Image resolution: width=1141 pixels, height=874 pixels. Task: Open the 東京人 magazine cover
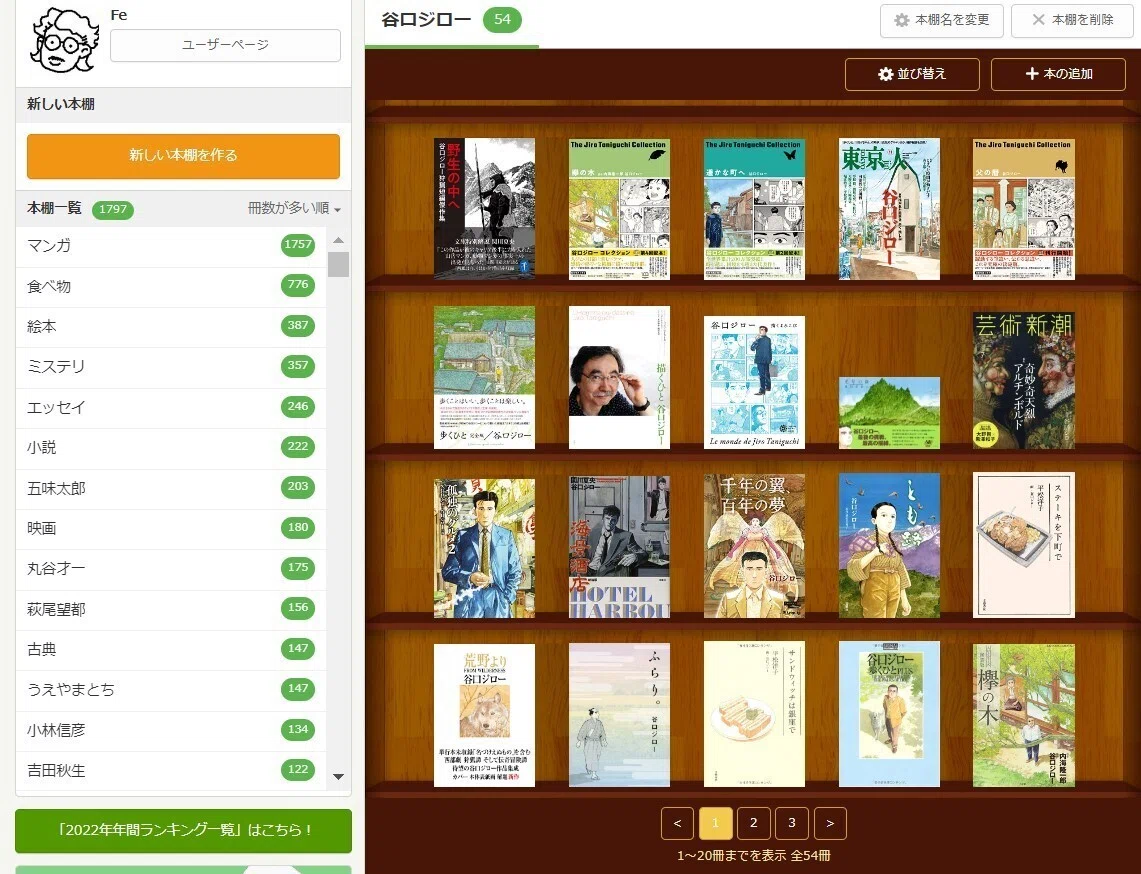click(x=889, y=209)
